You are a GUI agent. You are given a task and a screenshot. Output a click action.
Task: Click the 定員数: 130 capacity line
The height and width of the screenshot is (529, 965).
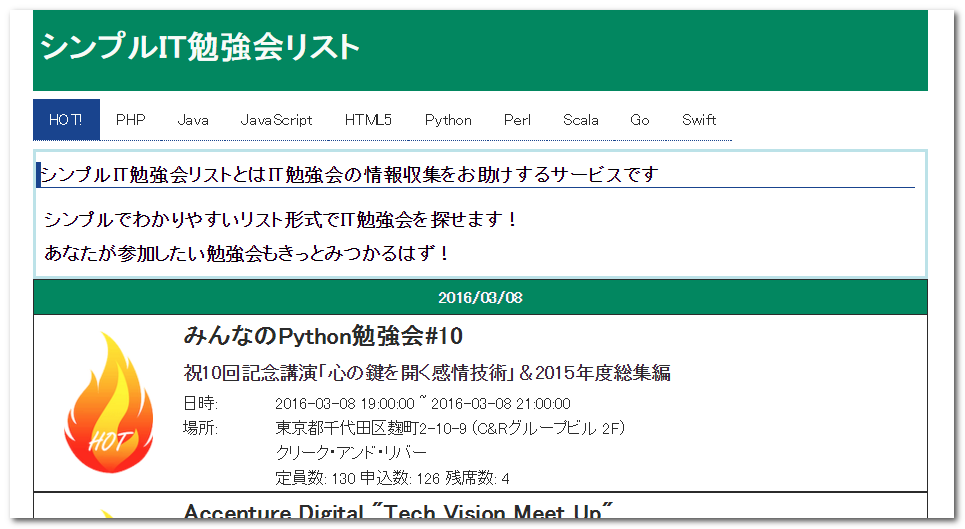[392, 478]
